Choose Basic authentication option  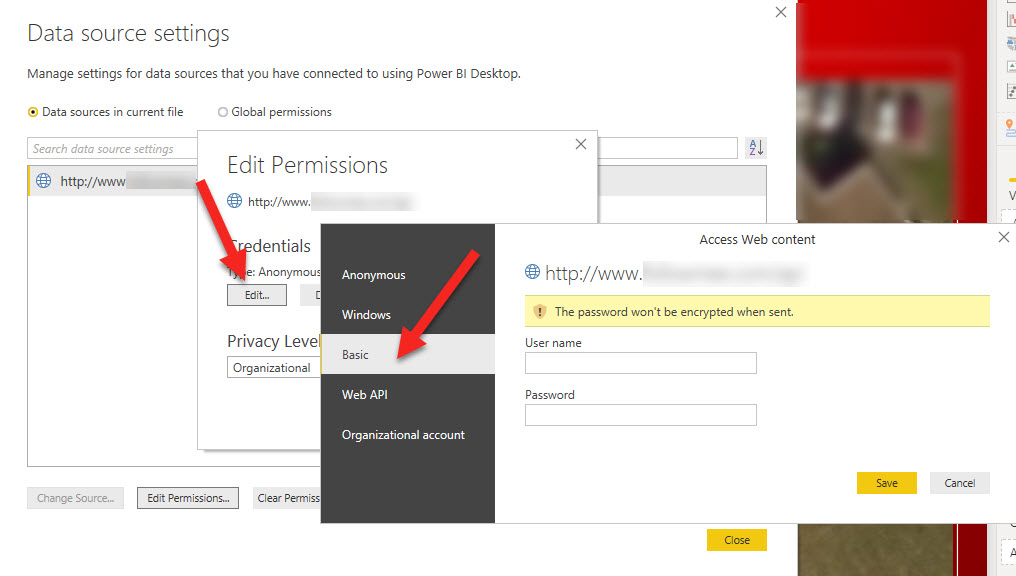tap(408, 354)
